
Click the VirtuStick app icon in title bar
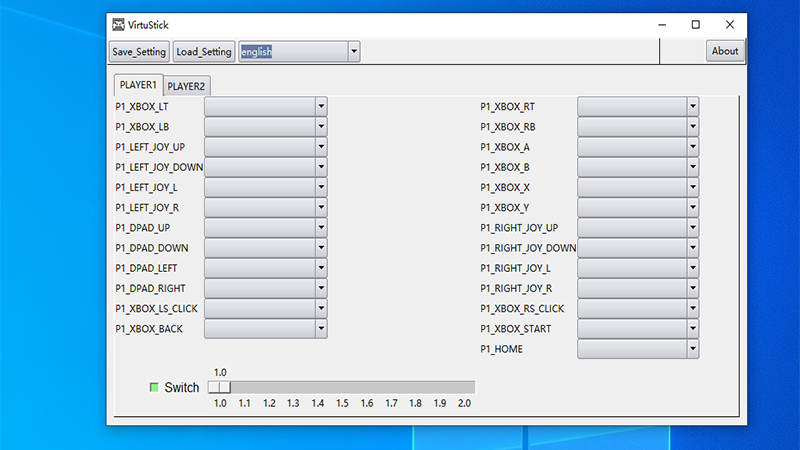coord(119,24)
